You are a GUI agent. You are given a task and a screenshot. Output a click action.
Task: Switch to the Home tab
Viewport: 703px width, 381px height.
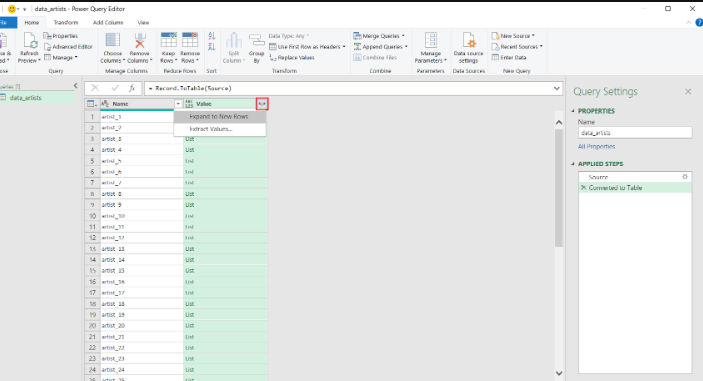[x=31, y=22]
